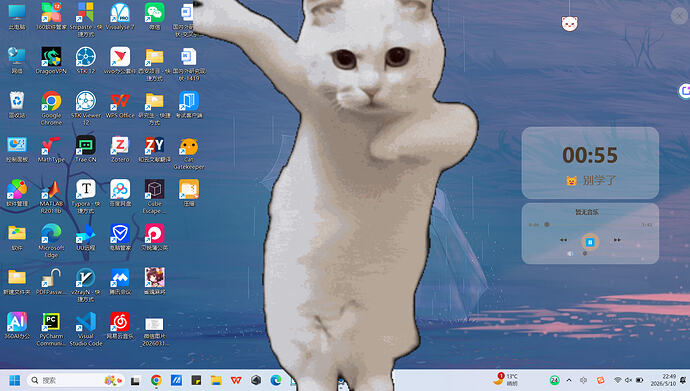Select the anime mahjong game desktop icon
The width and height of the screenshot is (690, 391).
[154, 281]
